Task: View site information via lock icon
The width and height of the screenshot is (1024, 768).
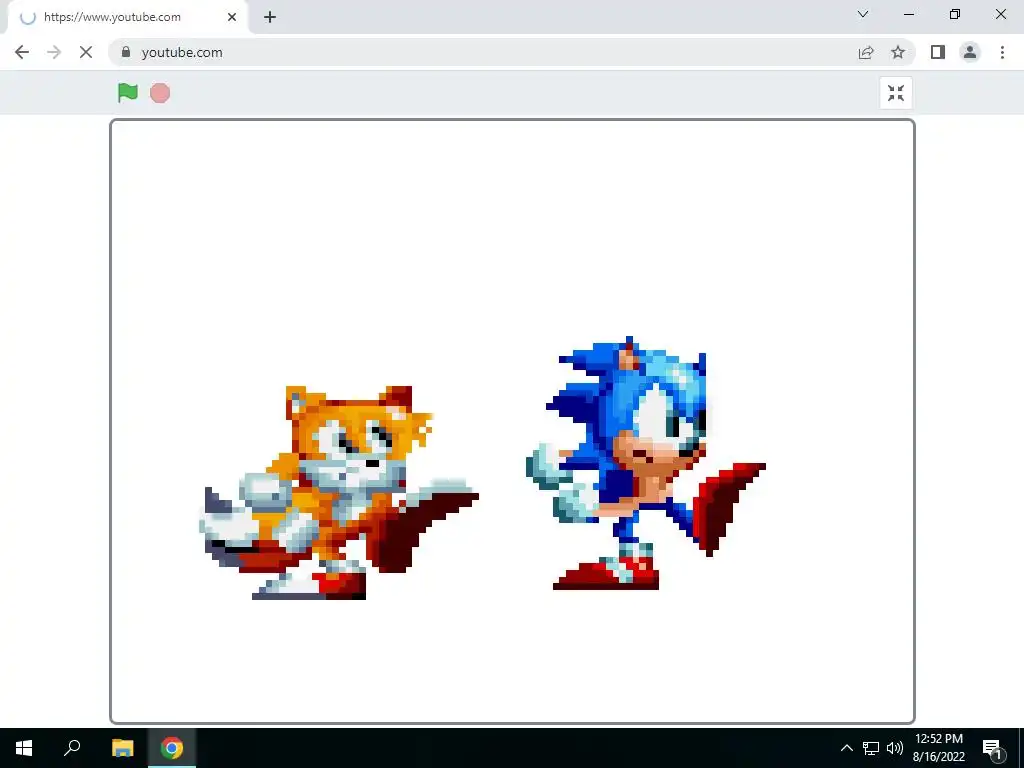Action: 126,52
